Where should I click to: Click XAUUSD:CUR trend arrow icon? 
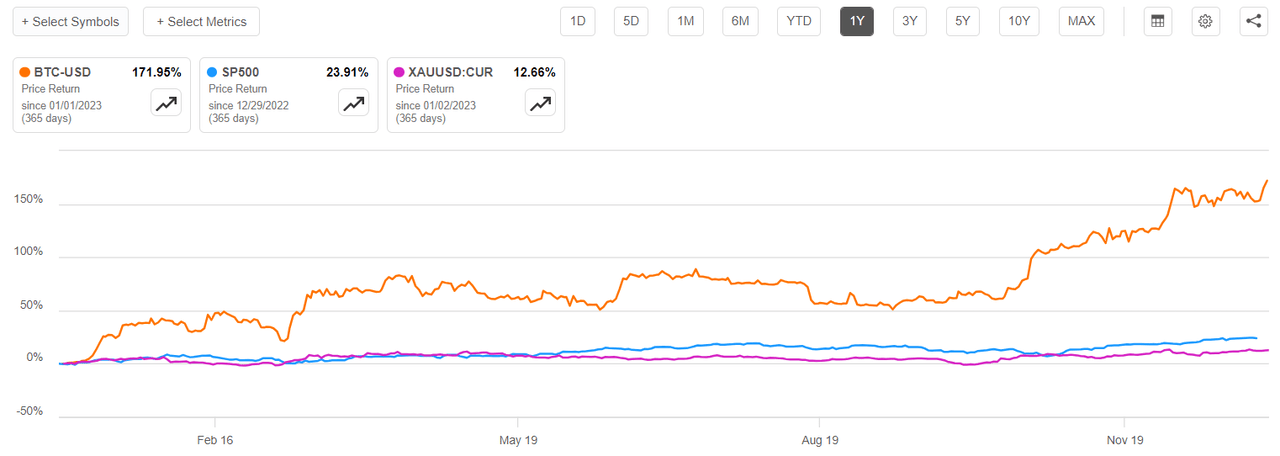point(540,102)
